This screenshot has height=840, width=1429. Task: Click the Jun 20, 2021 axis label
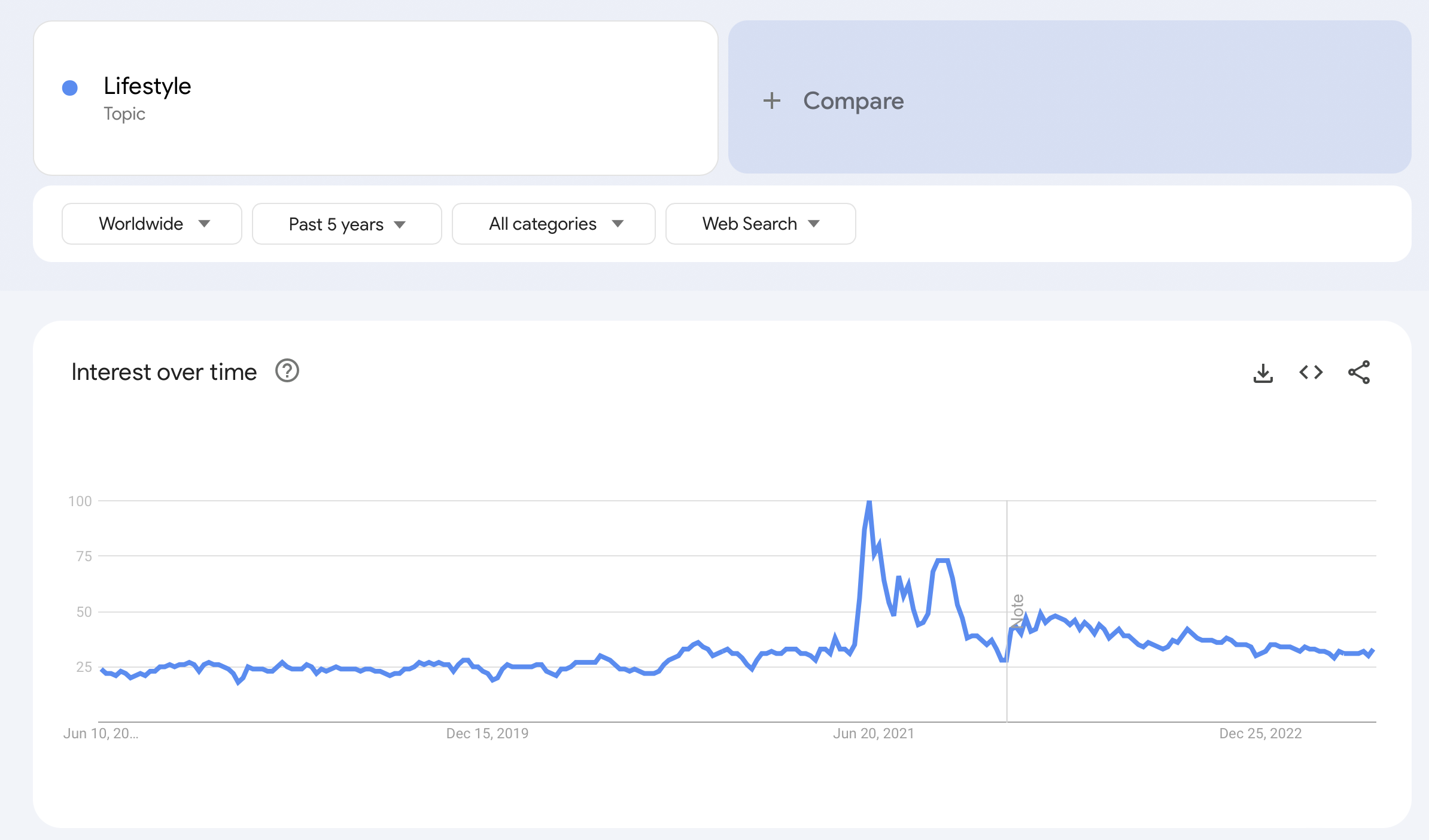pos(874,734)
